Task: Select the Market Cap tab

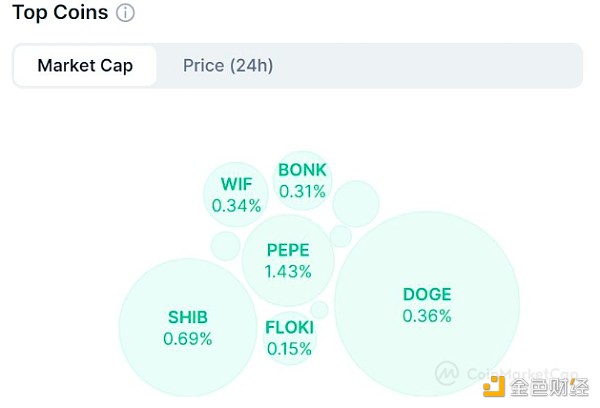Action: [85, 66]
